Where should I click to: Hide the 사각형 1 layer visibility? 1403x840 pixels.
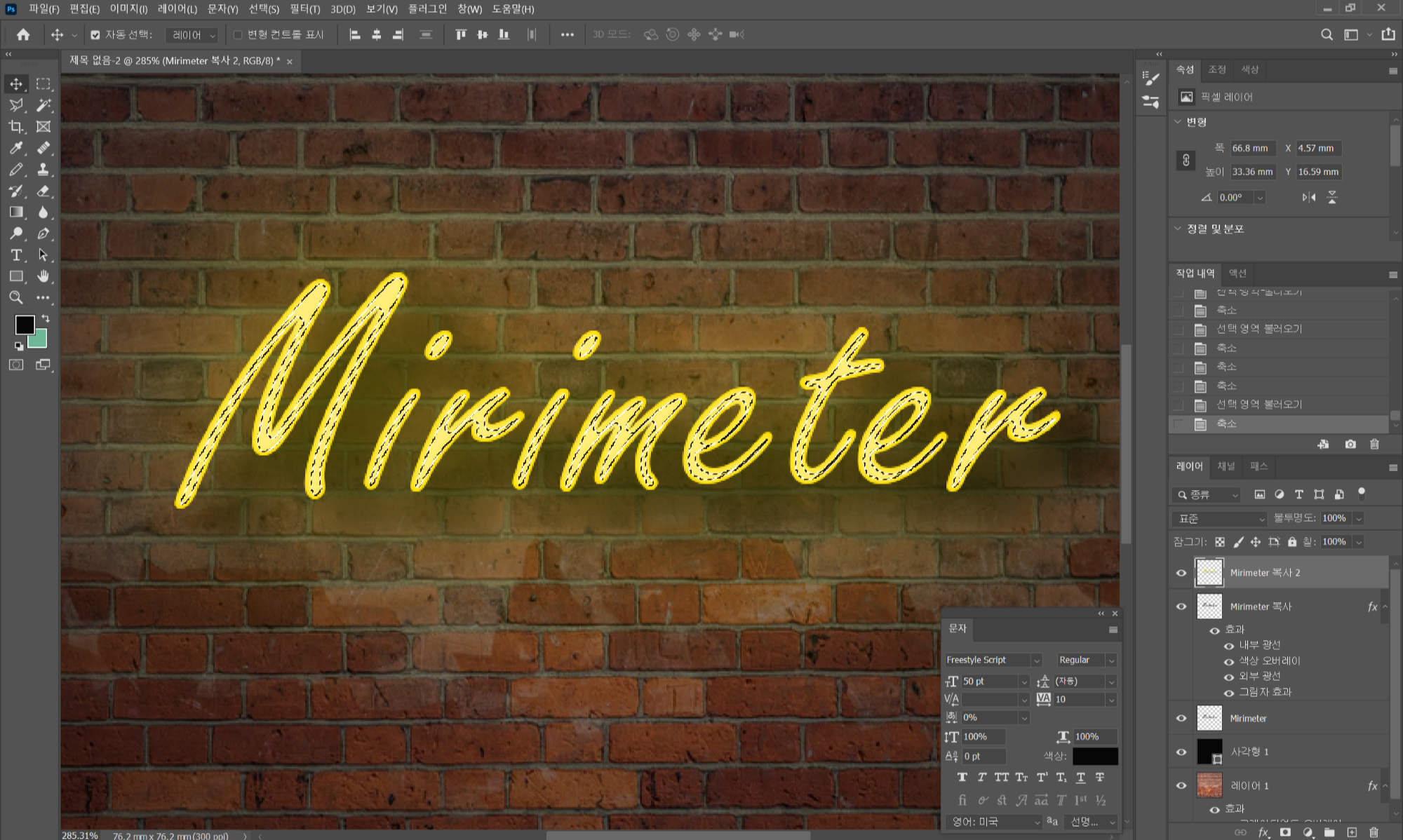click(1181, 752)
